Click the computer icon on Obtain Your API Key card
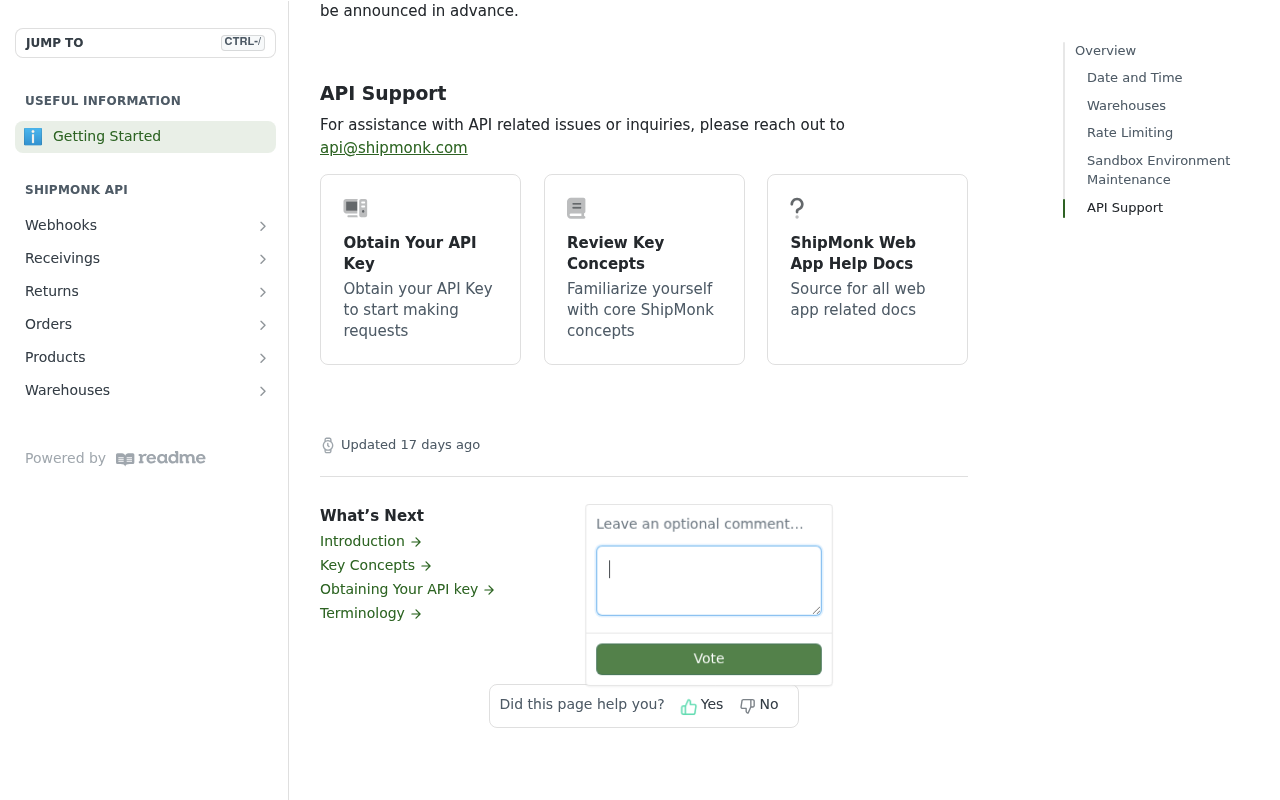The width and height of the screenshot is (1280, 800). [x=355, y=208]
